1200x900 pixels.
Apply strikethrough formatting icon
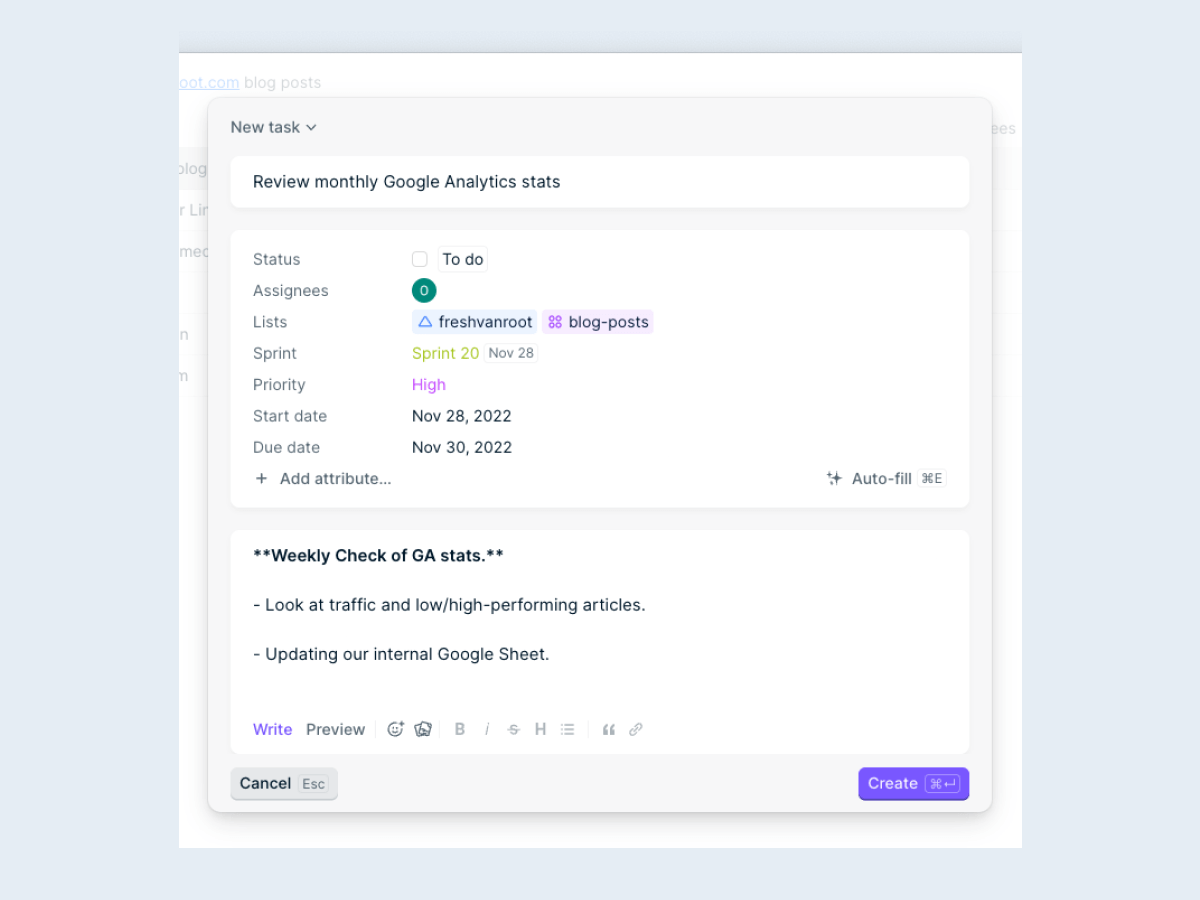click(x=514, y=729)
